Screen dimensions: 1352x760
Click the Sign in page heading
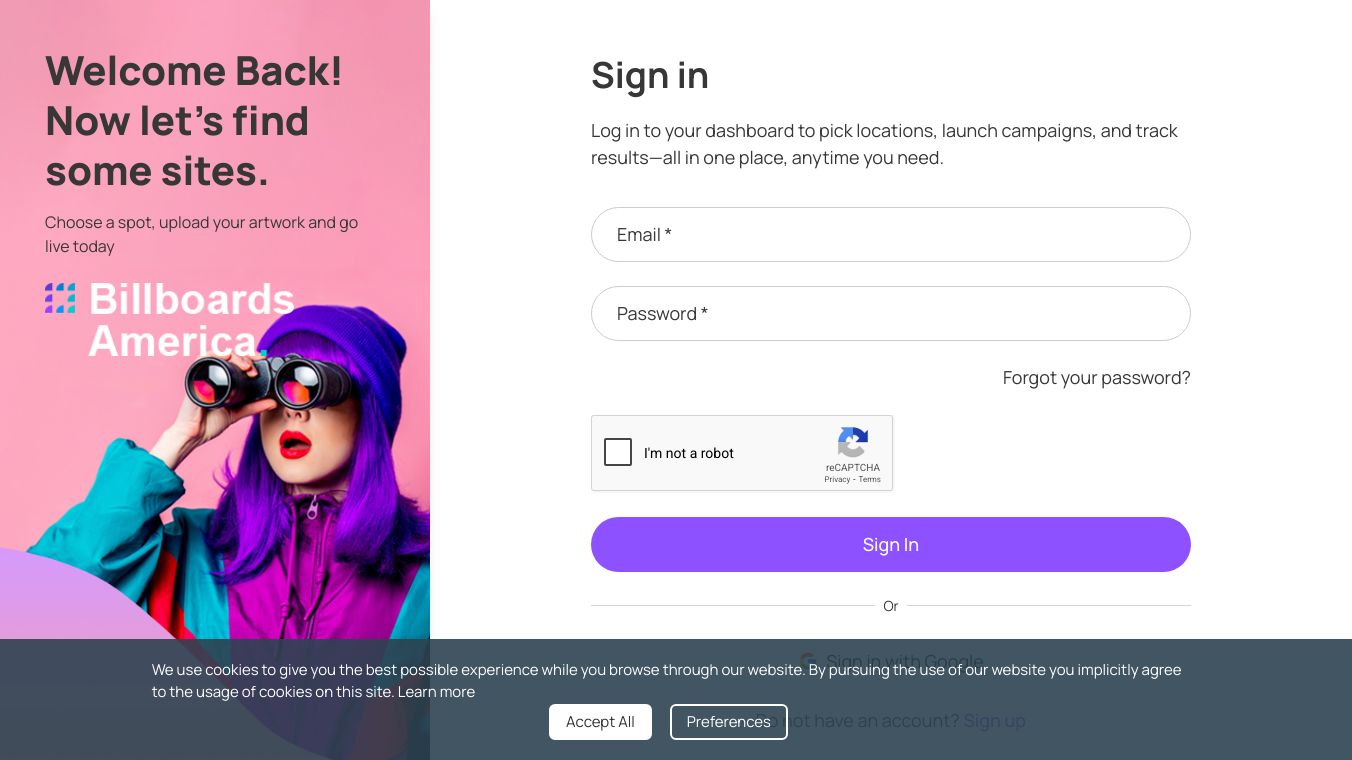pos(650,76)
